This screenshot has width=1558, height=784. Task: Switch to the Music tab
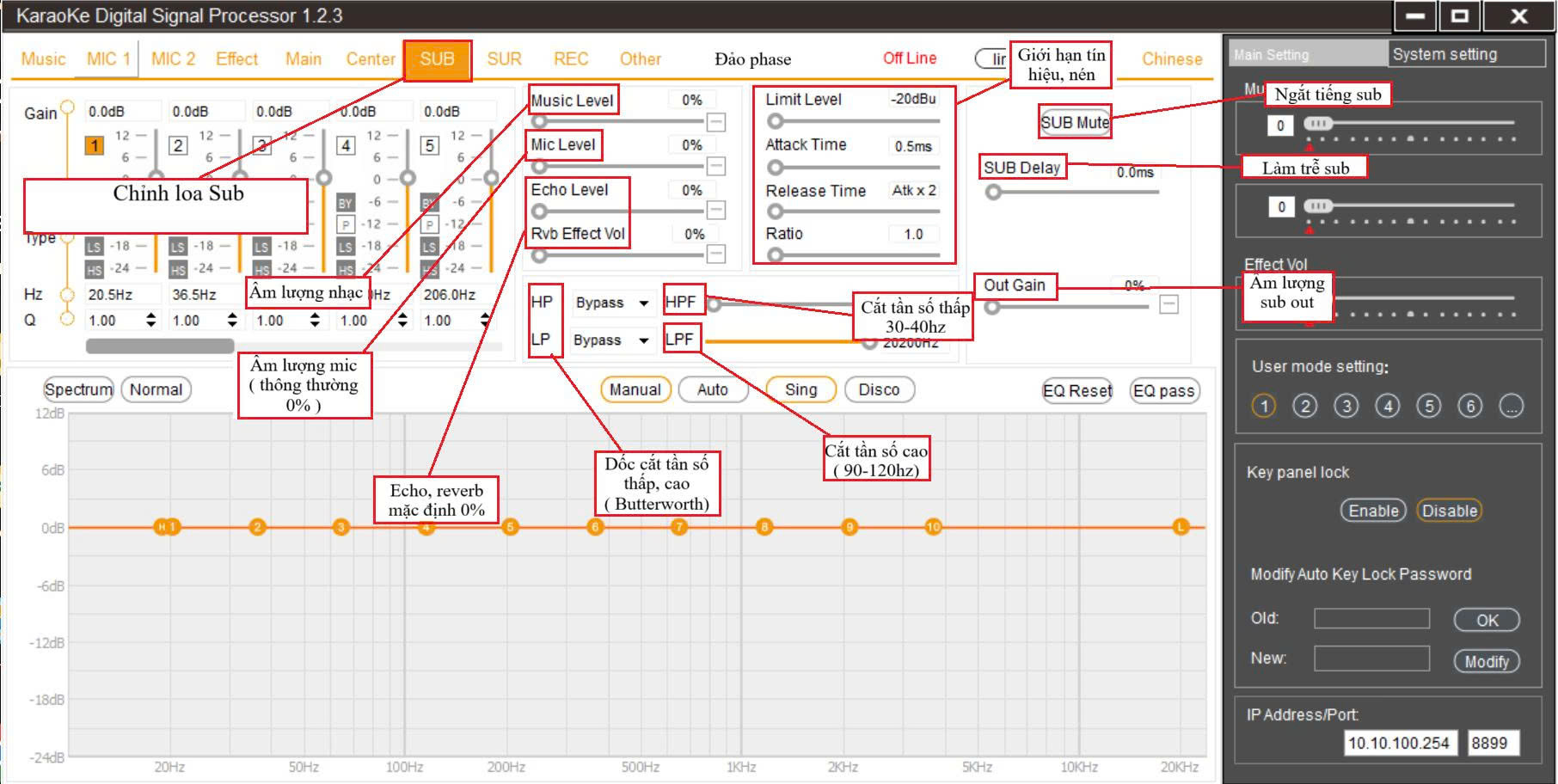pyautogui.click(x=43, y=59)
